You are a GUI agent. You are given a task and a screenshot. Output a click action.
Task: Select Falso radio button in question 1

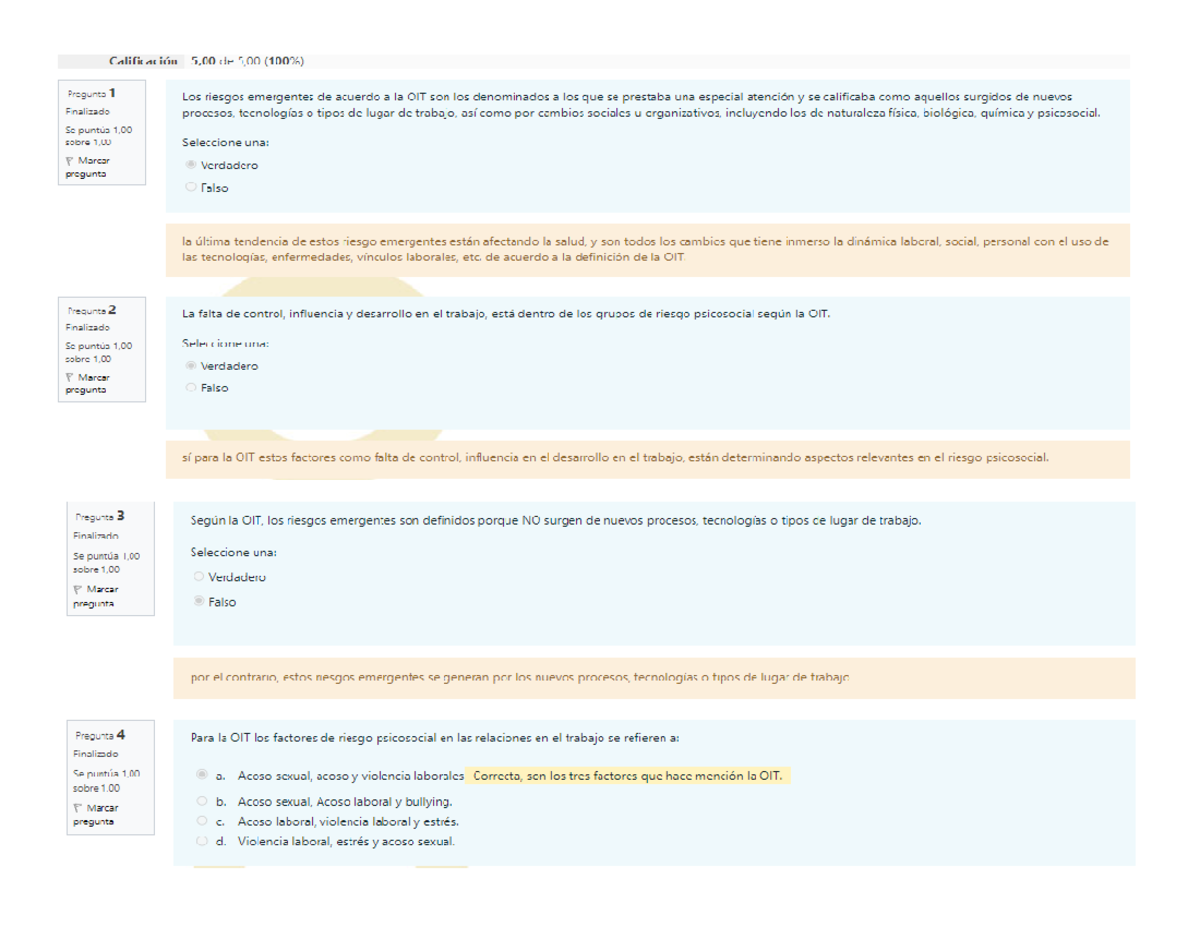[191, 187]
